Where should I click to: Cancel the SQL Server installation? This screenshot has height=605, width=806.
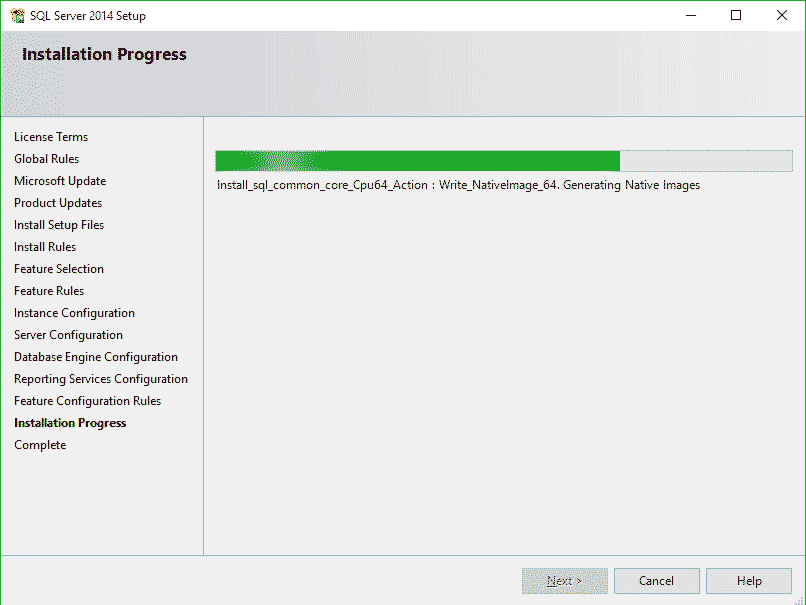point(656,580)
